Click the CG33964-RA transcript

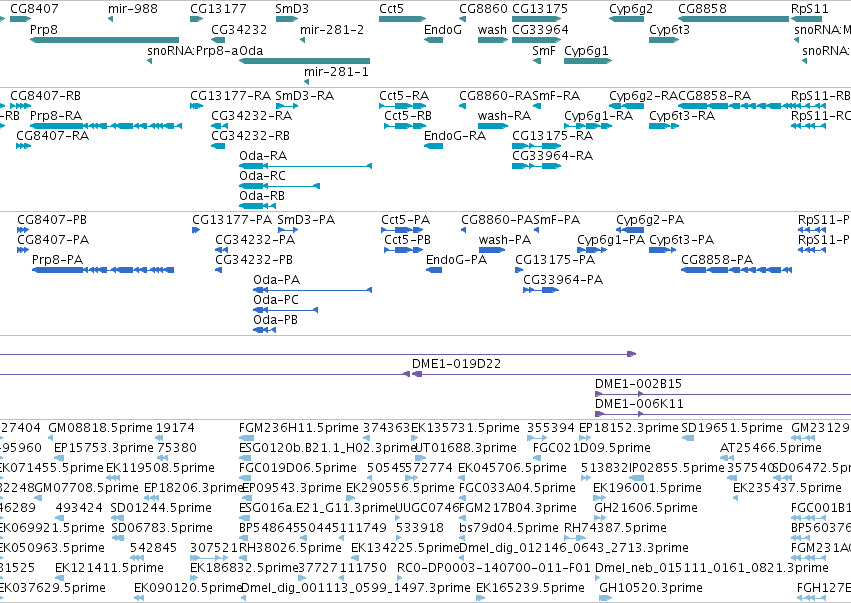[537, 166]
